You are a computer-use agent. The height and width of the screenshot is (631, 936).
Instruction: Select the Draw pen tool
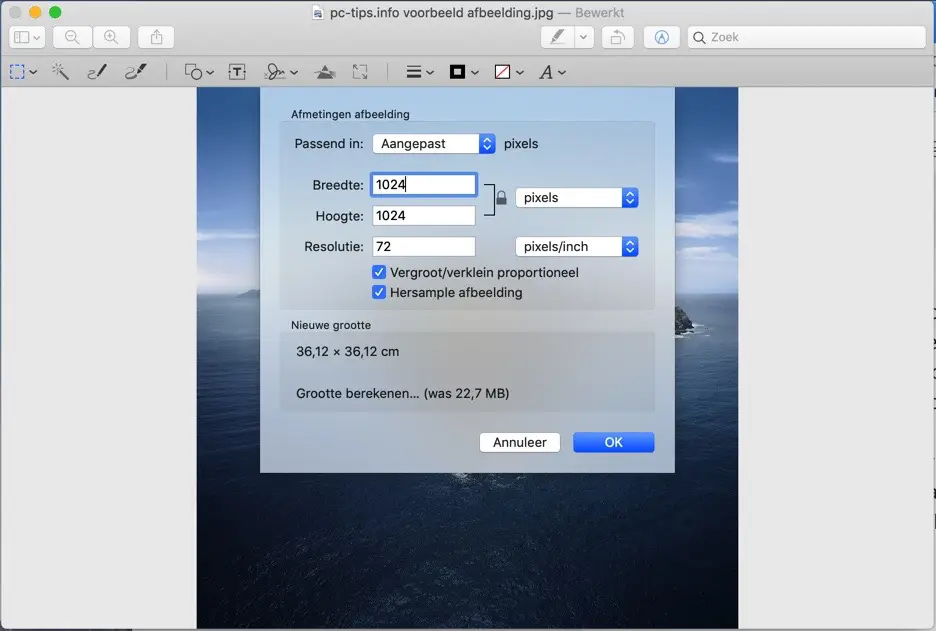[x=136, y=72]
